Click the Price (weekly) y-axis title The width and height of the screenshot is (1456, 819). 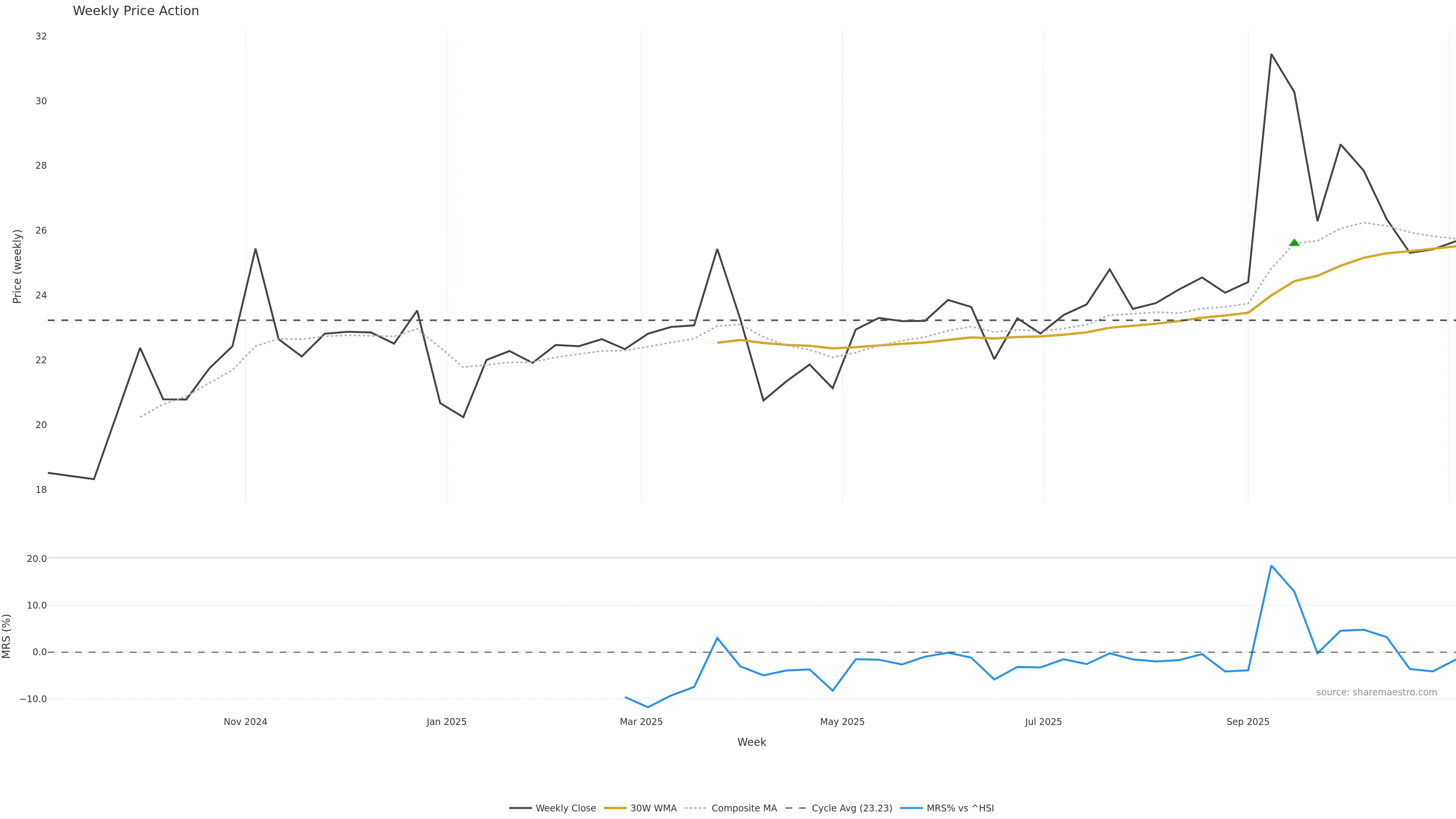point(17,266)
